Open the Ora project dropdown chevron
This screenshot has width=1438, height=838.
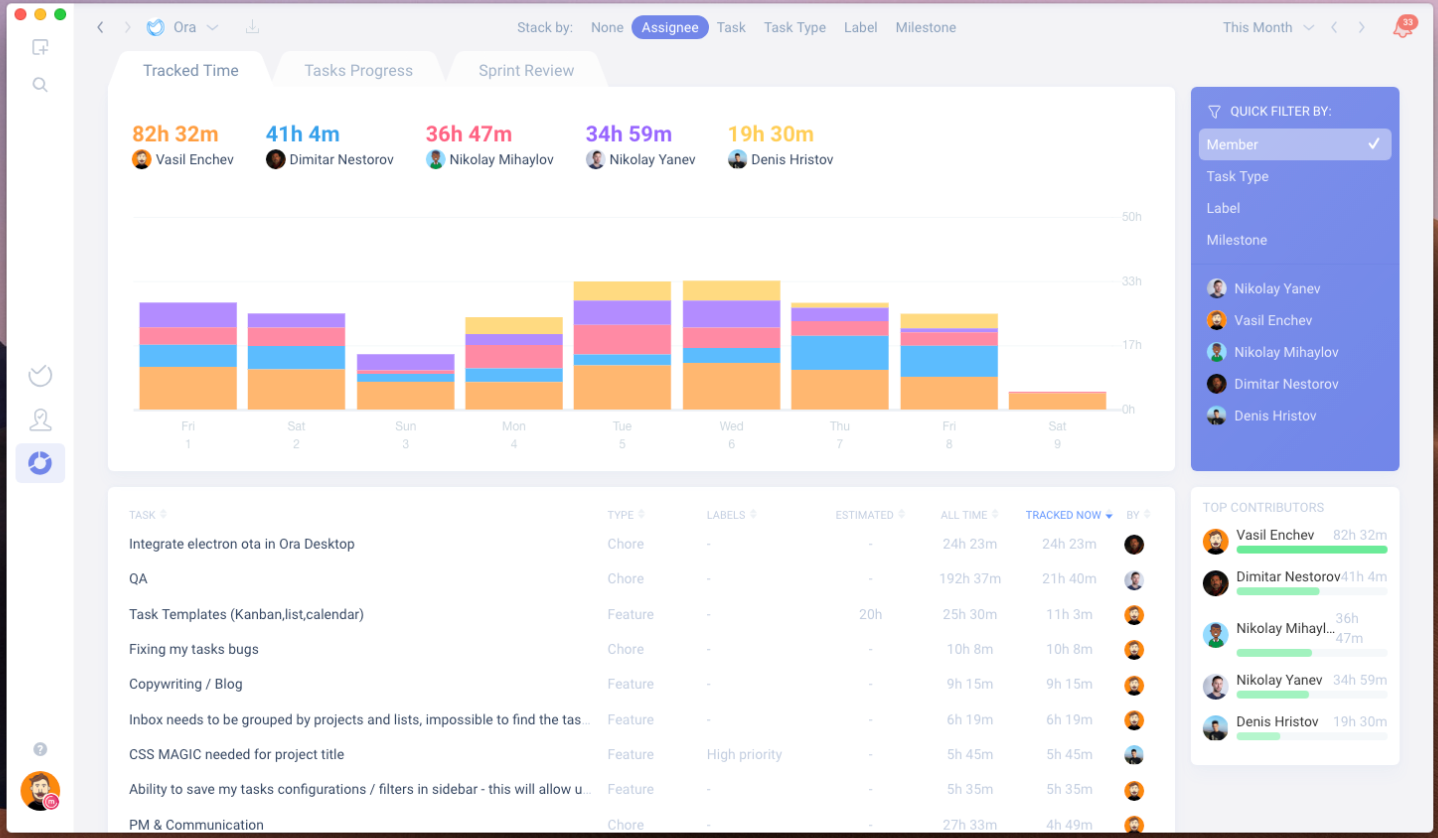coord(212,27)
